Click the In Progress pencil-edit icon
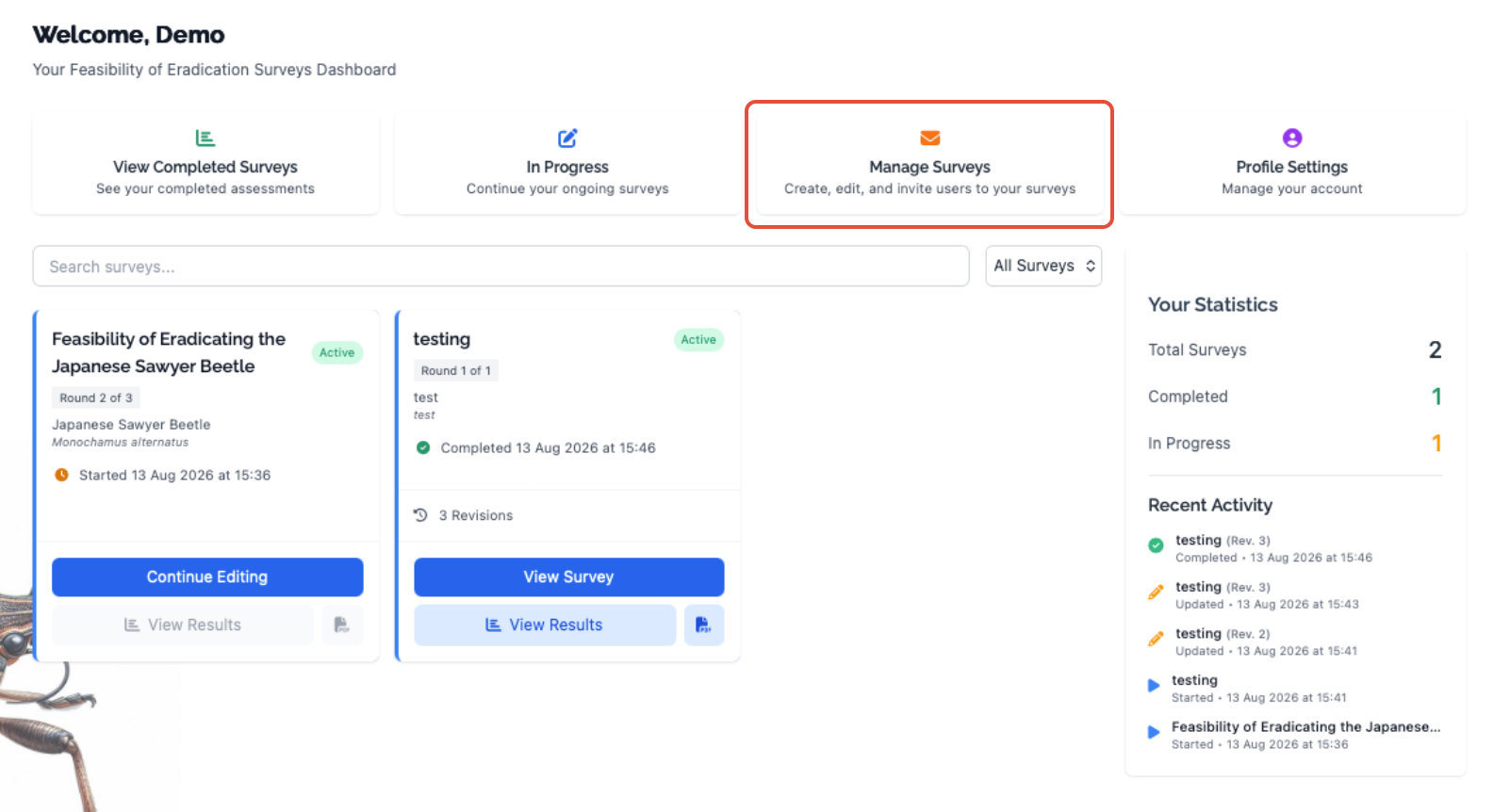Screen dimensions: 1510x812 [567, 138]
